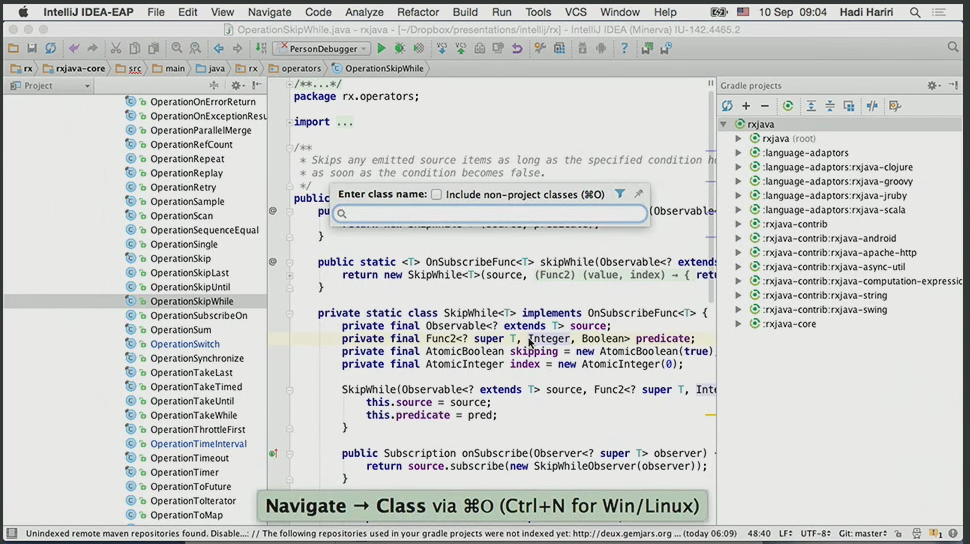Click the Execute Gradle task green icon
970x544 pixels.
pos(788,106)
